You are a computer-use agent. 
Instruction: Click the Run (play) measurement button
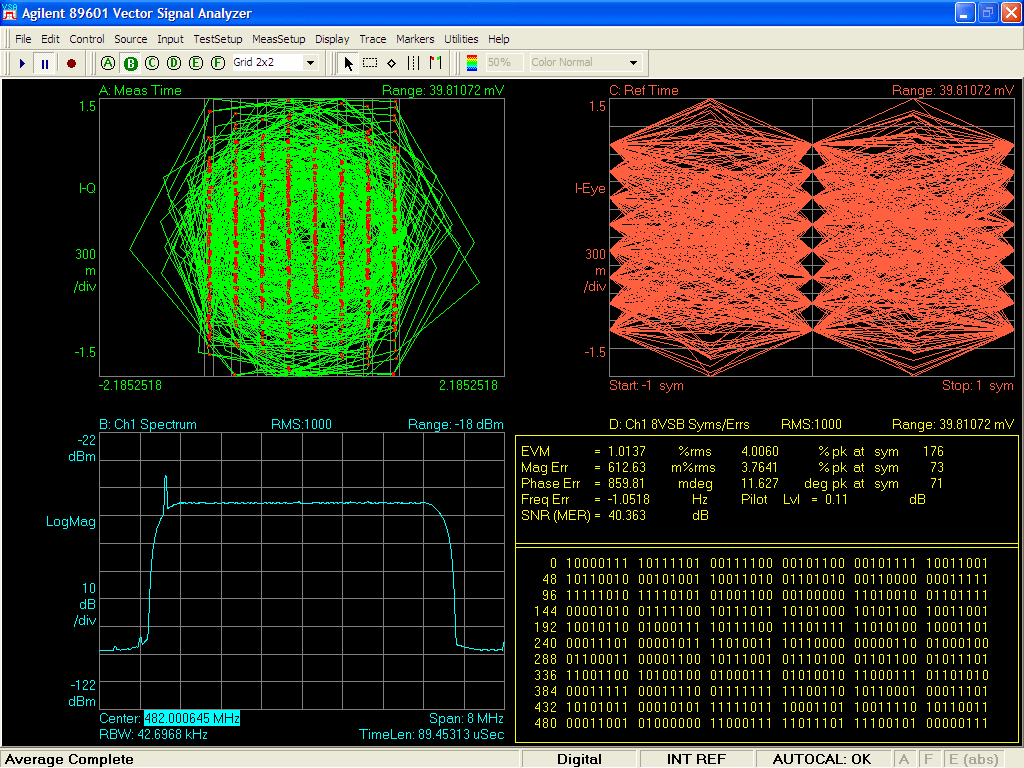23,63
